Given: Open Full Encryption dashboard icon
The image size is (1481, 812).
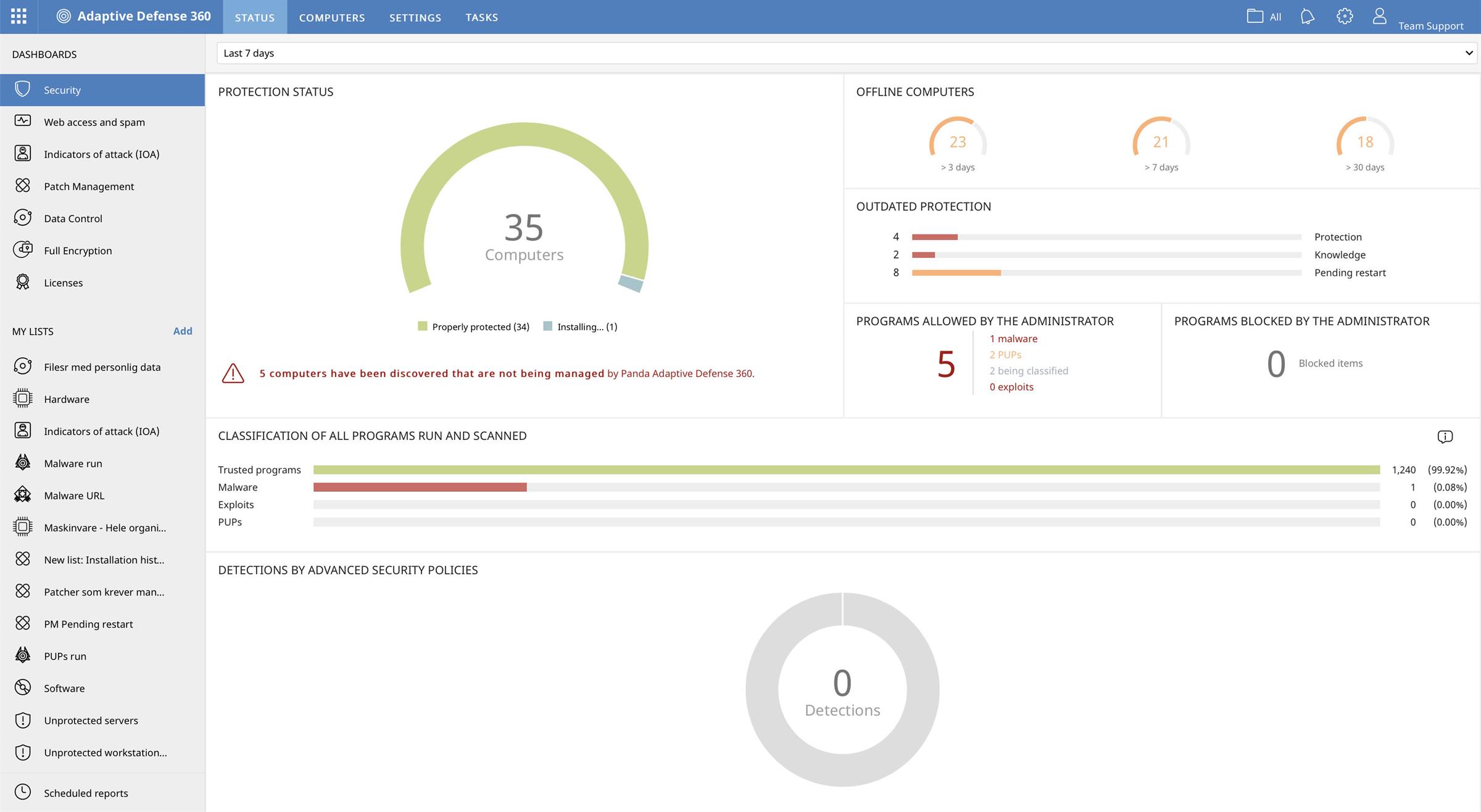Looking at the screenshot, I should click(x=23, y=250).
